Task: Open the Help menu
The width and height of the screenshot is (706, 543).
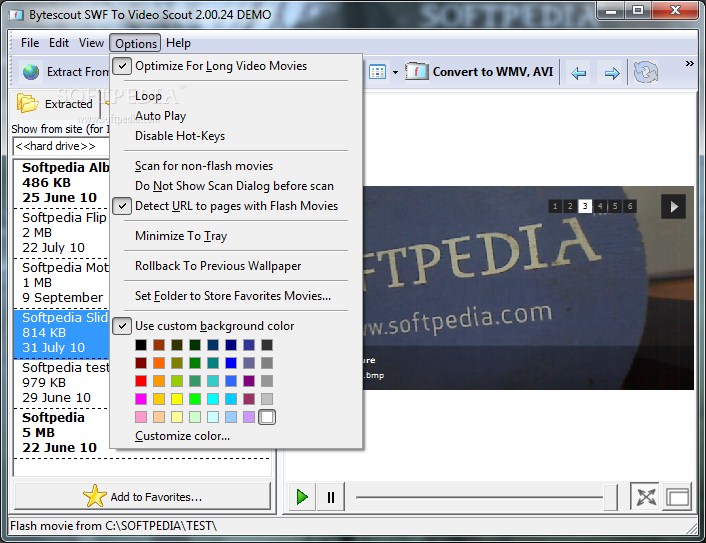Action: pyautogui.click(x=178, y=43)
